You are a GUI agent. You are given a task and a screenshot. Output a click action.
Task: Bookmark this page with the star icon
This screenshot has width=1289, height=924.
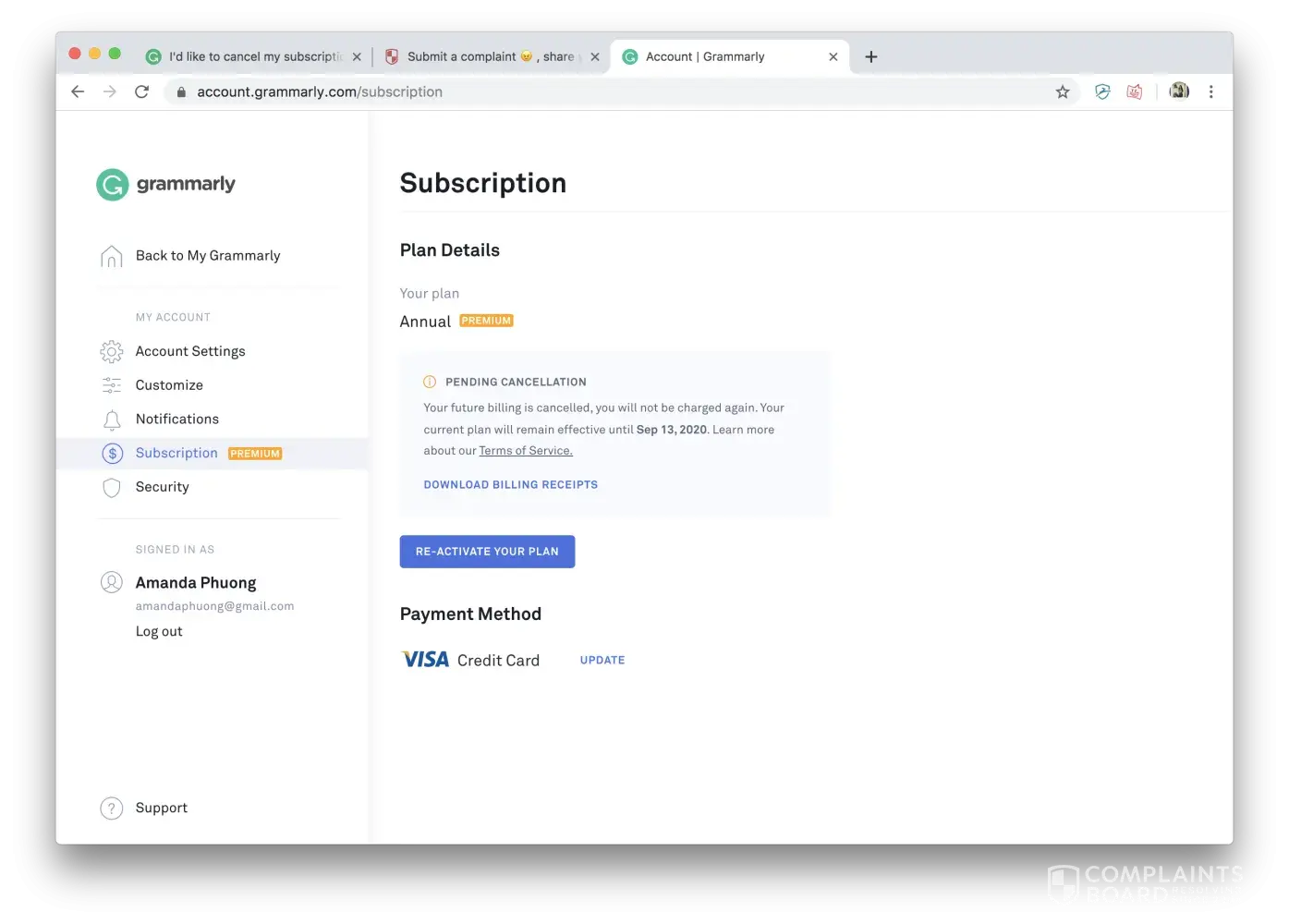1063,91
